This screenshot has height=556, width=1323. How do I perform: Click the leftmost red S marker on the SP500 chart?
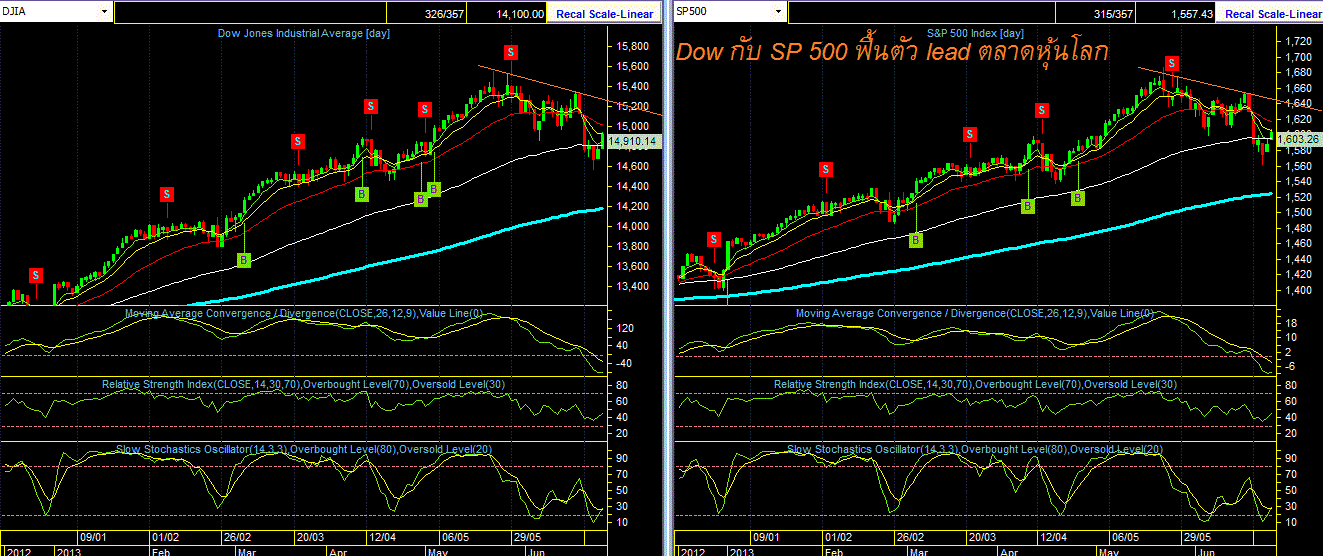click(x=713, y=239)
